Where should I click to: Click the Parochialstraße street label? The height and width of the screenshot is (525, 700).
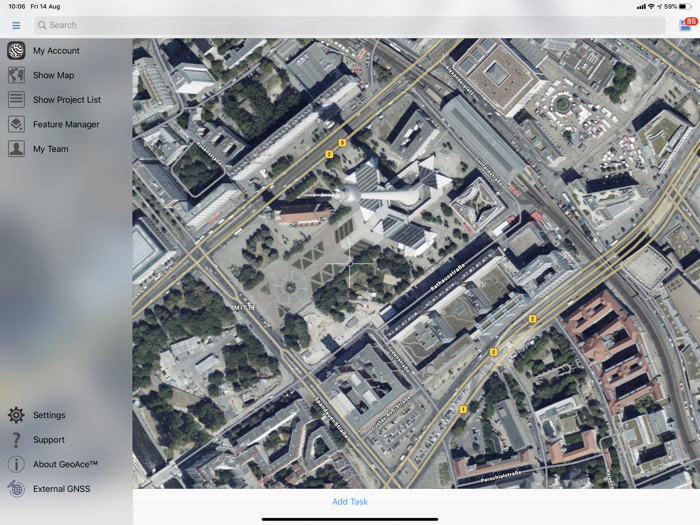click(501, 476)
